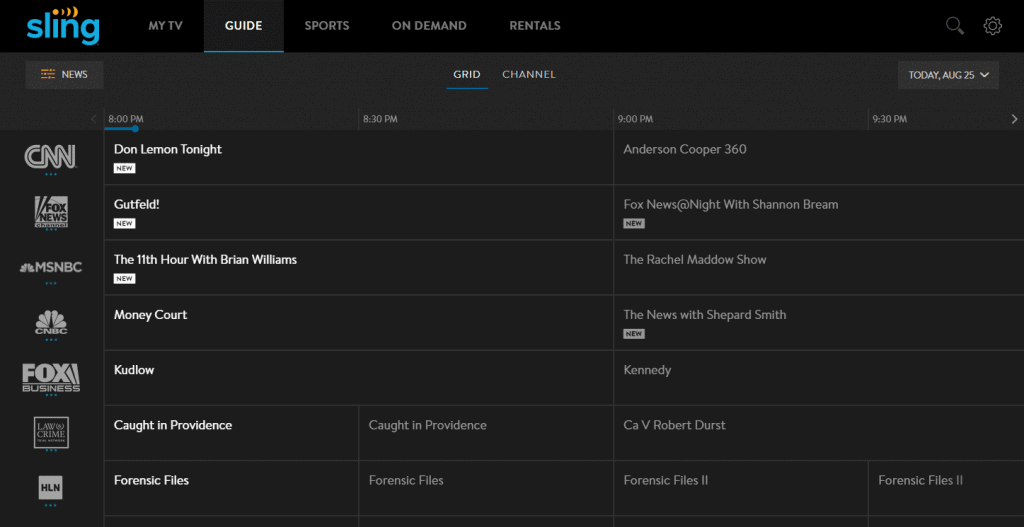Open 9:00 PM Forensic Files II
The image size is (1024, 527).
pyautogui.click(x=741, y=488)
